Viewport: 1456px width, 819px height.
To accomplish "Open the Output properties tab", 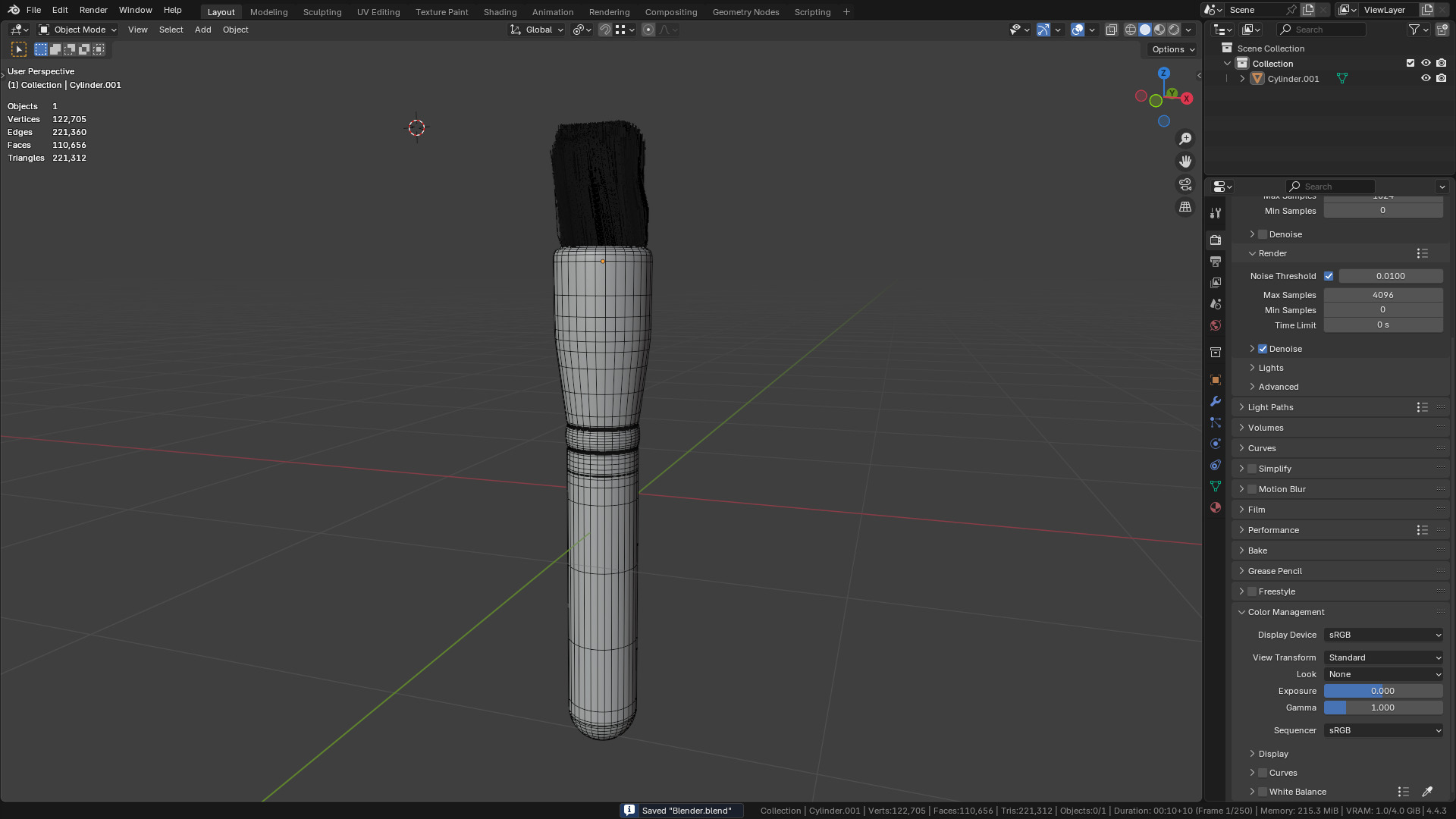I will point(1216,261).
